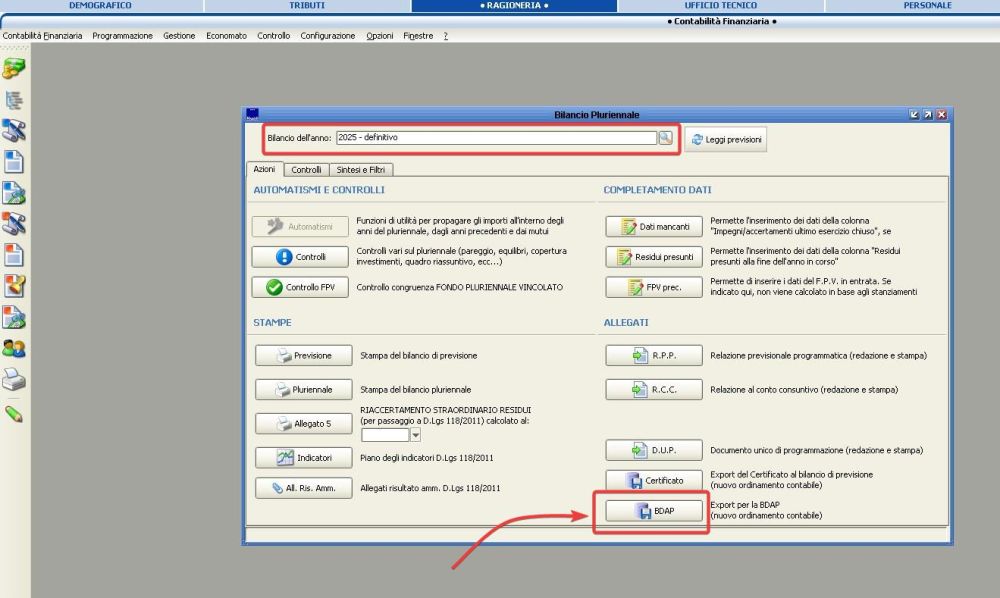Open the two users sidebar icon
This screenshot has height=598, width=1000.
(14, 349)
